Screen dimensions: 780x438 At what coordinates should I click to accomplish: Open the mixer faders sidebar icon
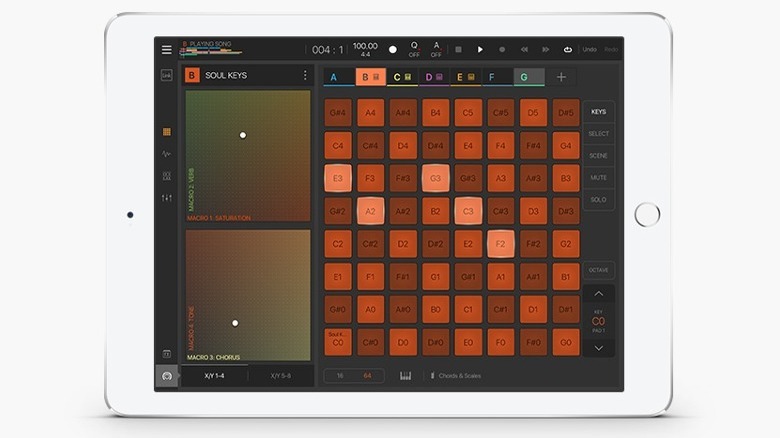tap(167, 198)
